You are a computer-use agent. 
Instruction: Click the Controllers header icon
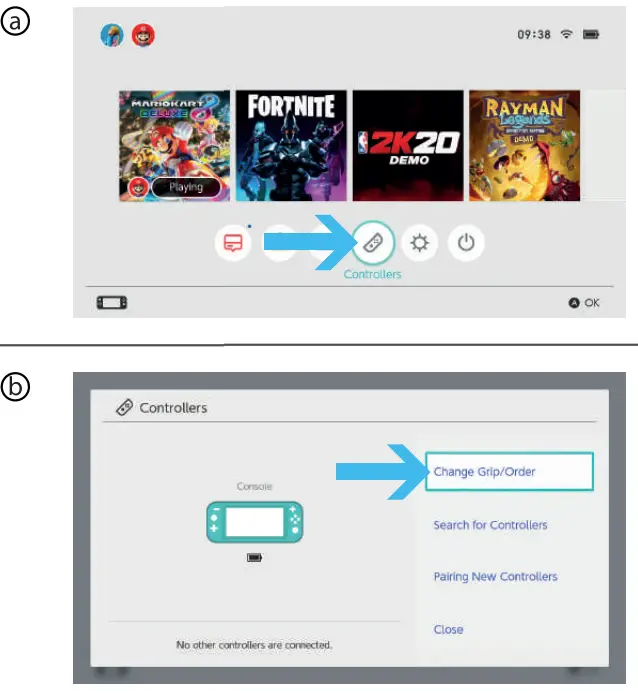(124, 408)
